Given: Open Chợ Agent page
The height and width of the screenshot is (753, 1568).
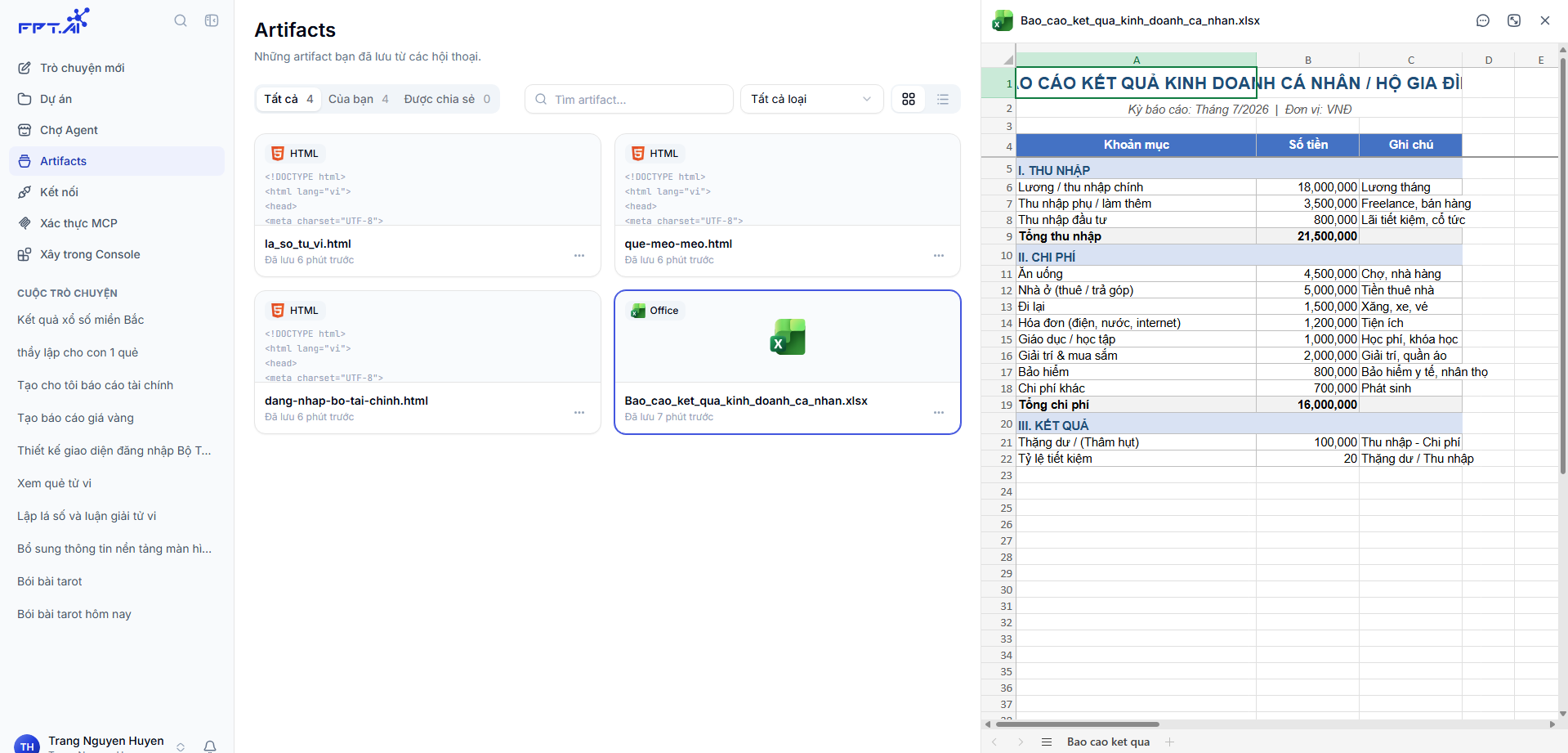Looking at the screenshot, I should pos(117,130).
